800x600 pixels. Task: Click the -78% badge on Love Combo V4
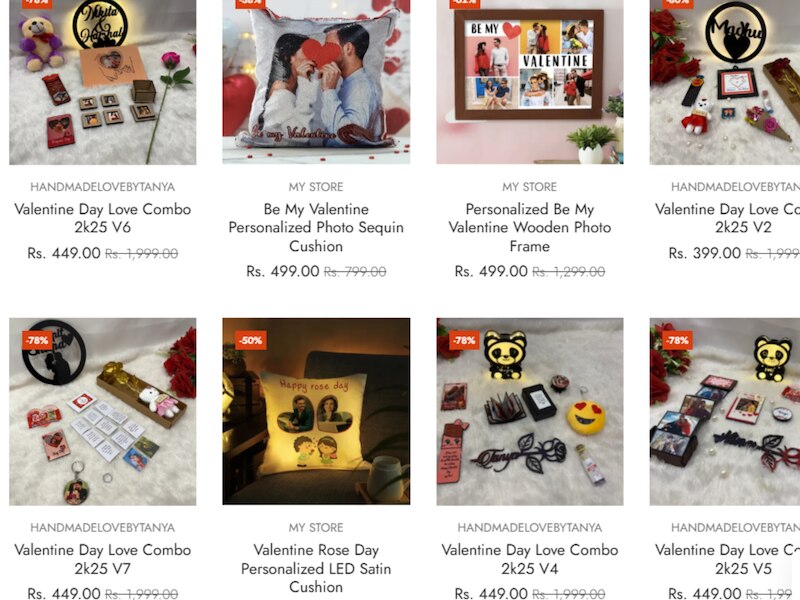click(x=464, y=340)
